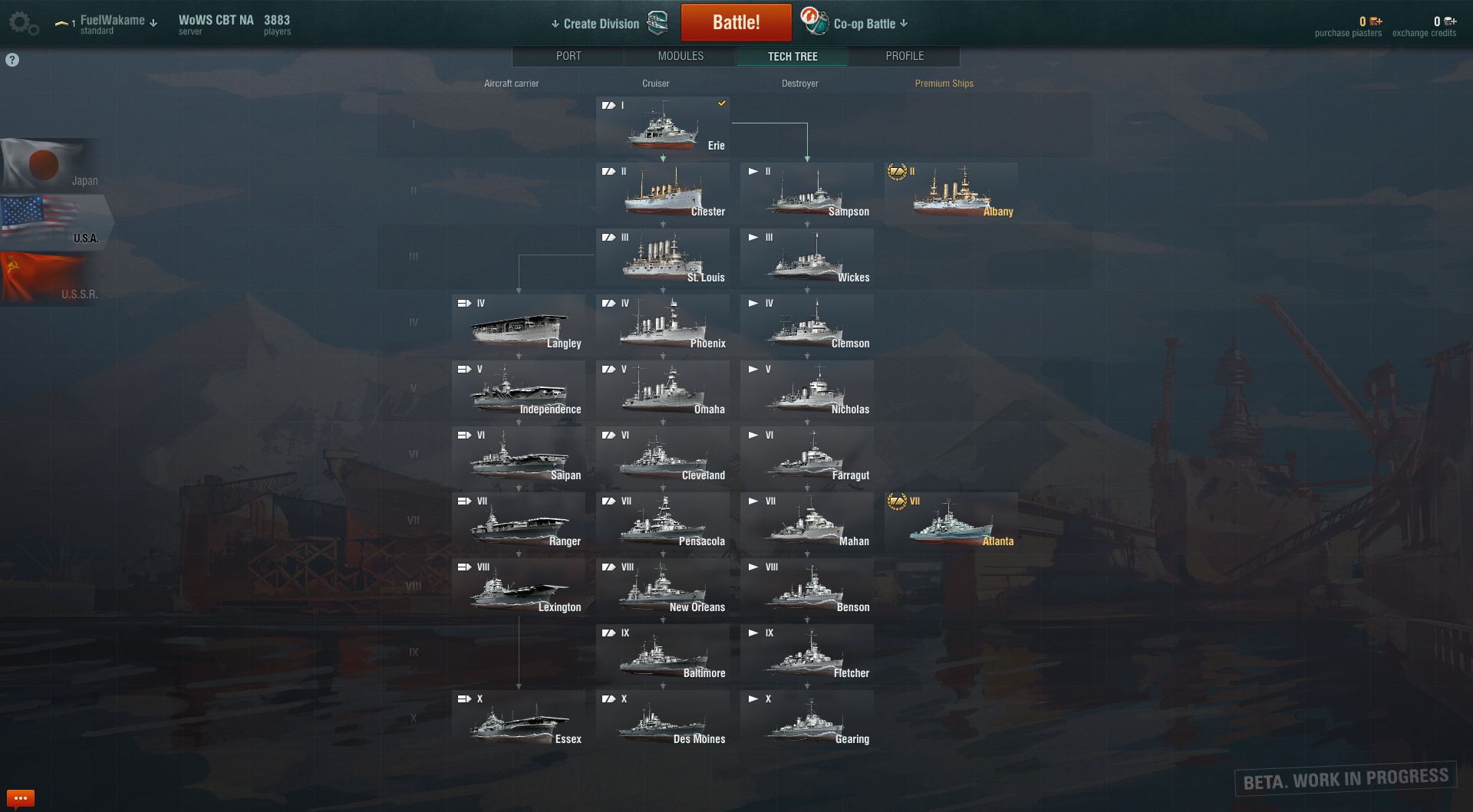The width and height of the screenshot is (1473, 812).
Task: Open the PORT tab
Action: pyautogui.click(x=568, y=56)
